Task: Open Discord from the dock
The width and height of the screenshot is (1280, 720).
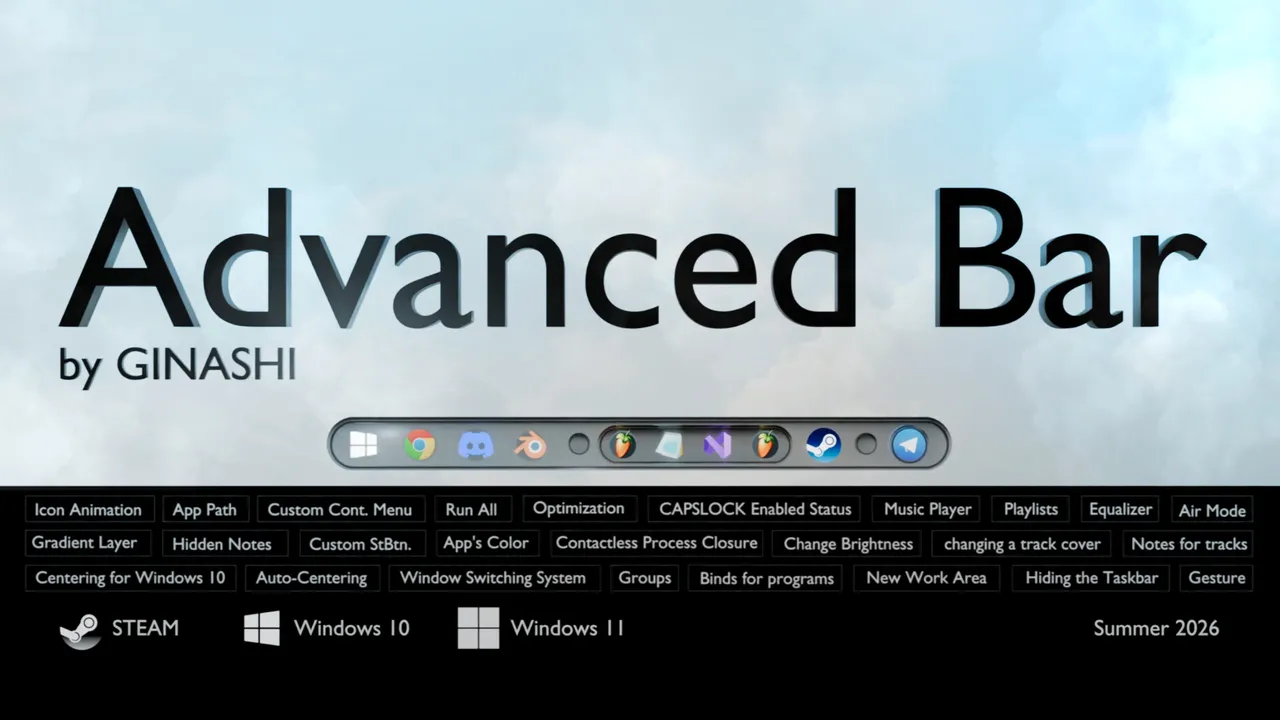Action: coord(476,445)
